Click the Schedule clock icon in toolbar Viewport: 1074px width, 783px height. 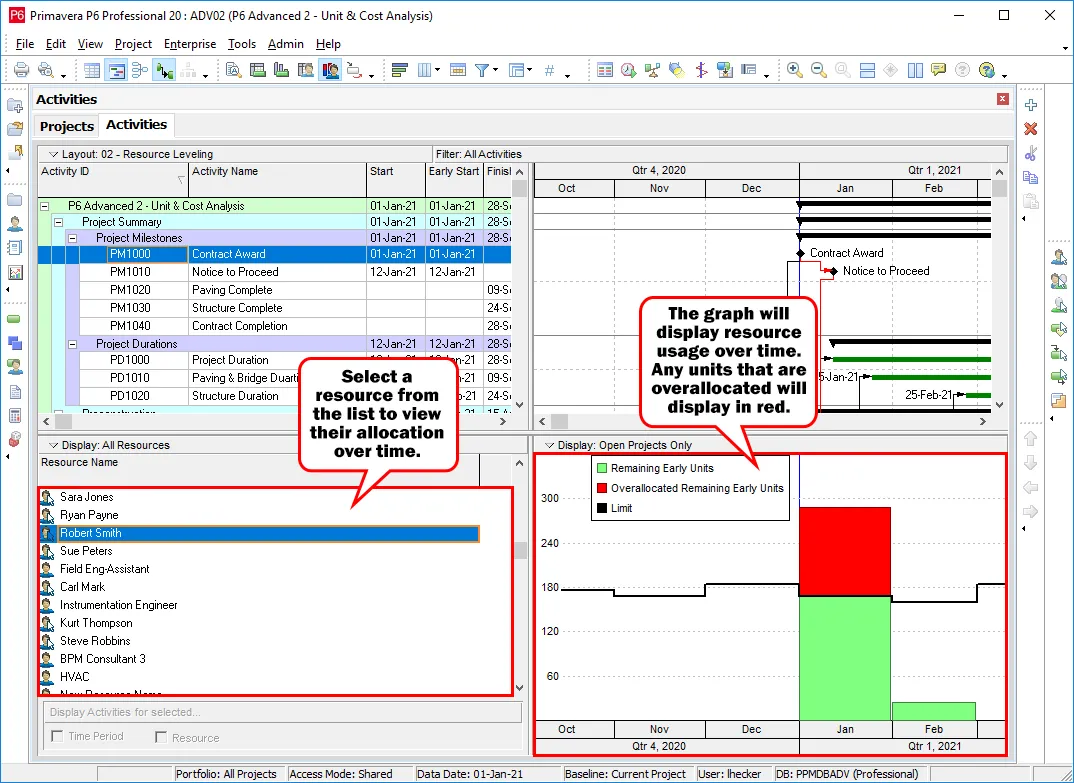628,70
